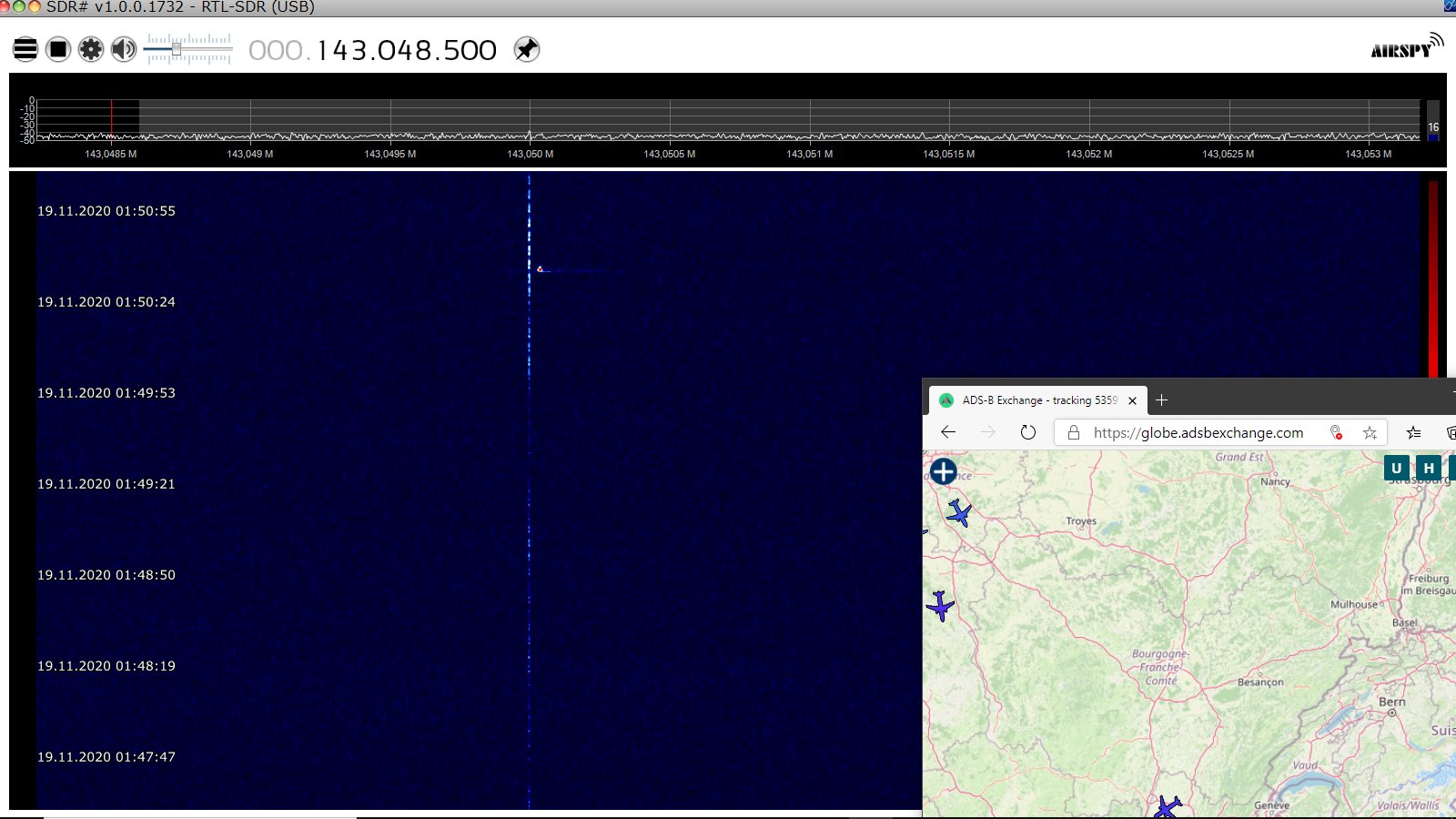Click the location permission blocked icon
This screenshot has height=819, width=1456.
point(1336,433)
